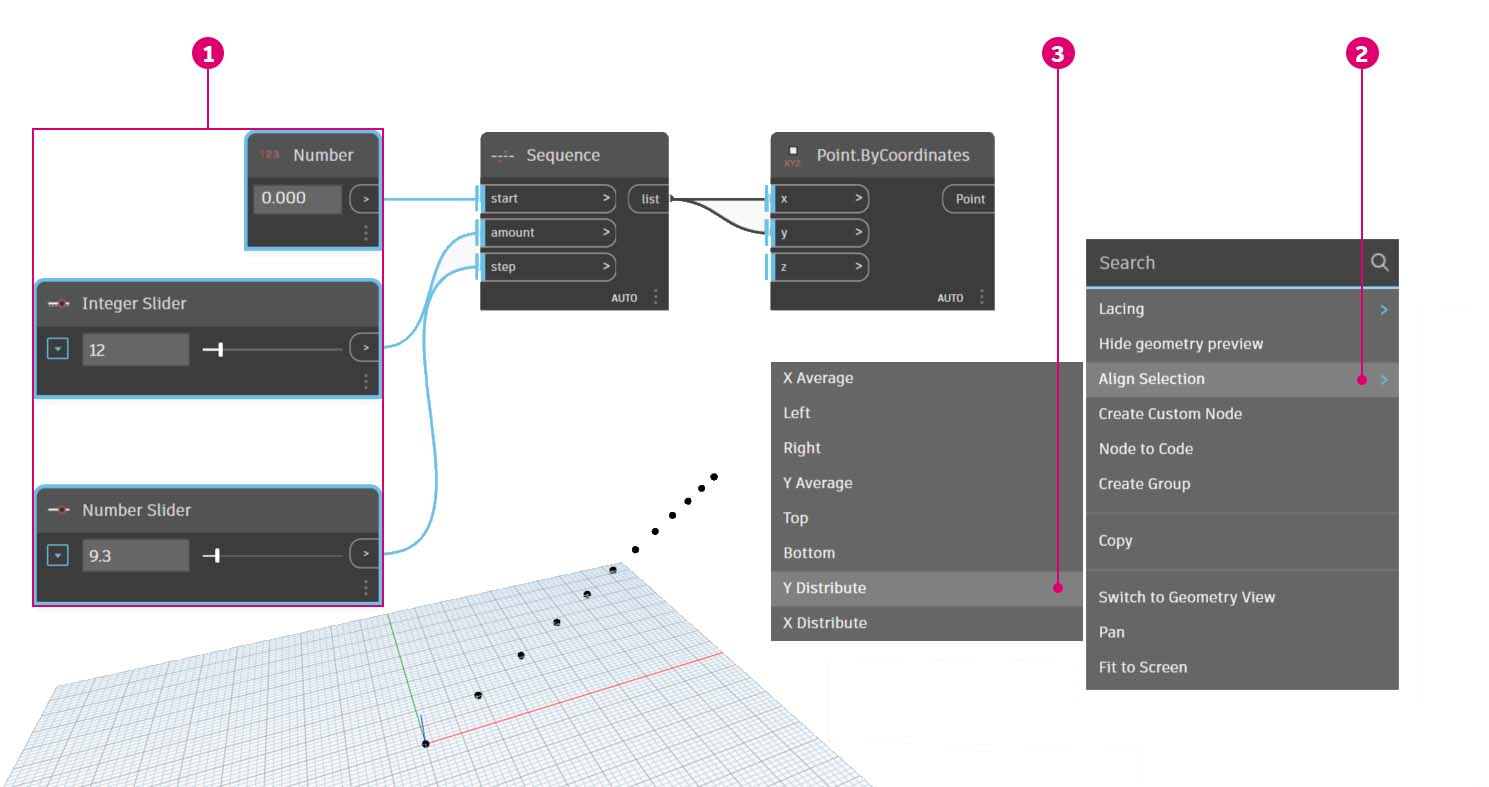Choose Pan in context menu
This screenshot has width=1489, height=787.
[x=1242, y=632]
